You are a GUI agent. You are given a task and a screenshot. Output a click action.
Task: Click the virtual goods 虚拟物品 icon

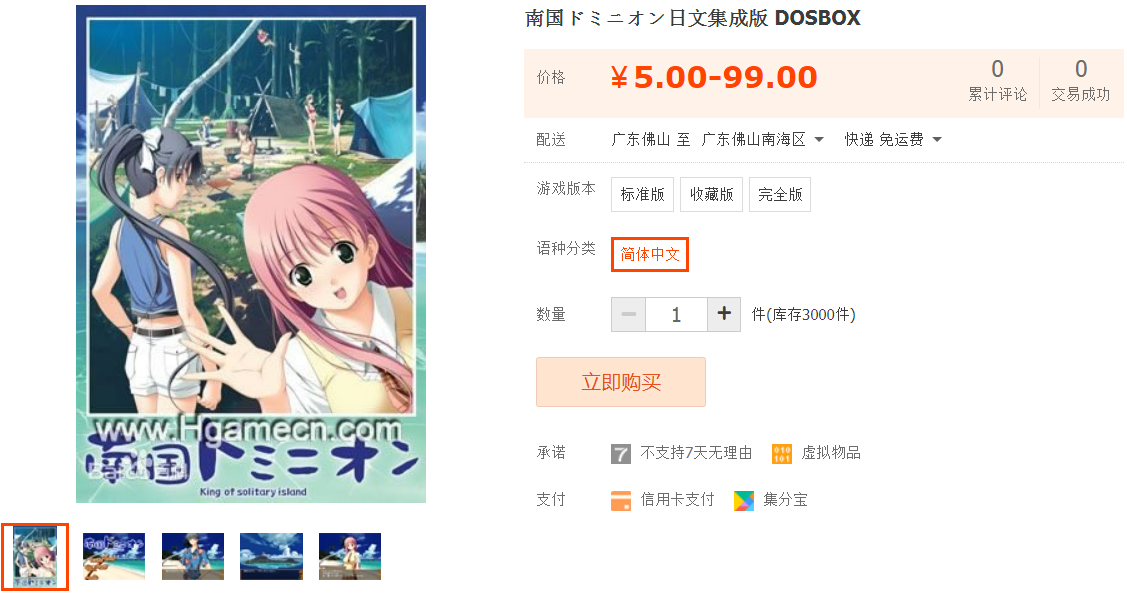click(x=781, y=454)
